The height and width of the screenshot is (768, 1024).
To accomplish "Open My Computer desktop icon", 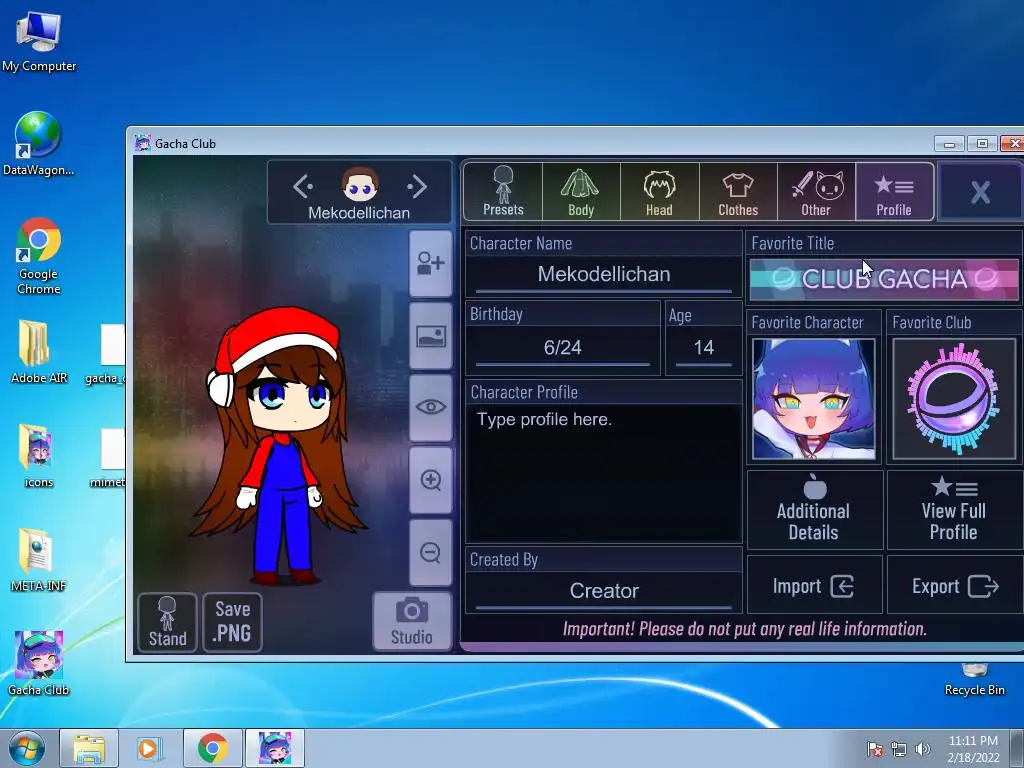I will point(39,42).
